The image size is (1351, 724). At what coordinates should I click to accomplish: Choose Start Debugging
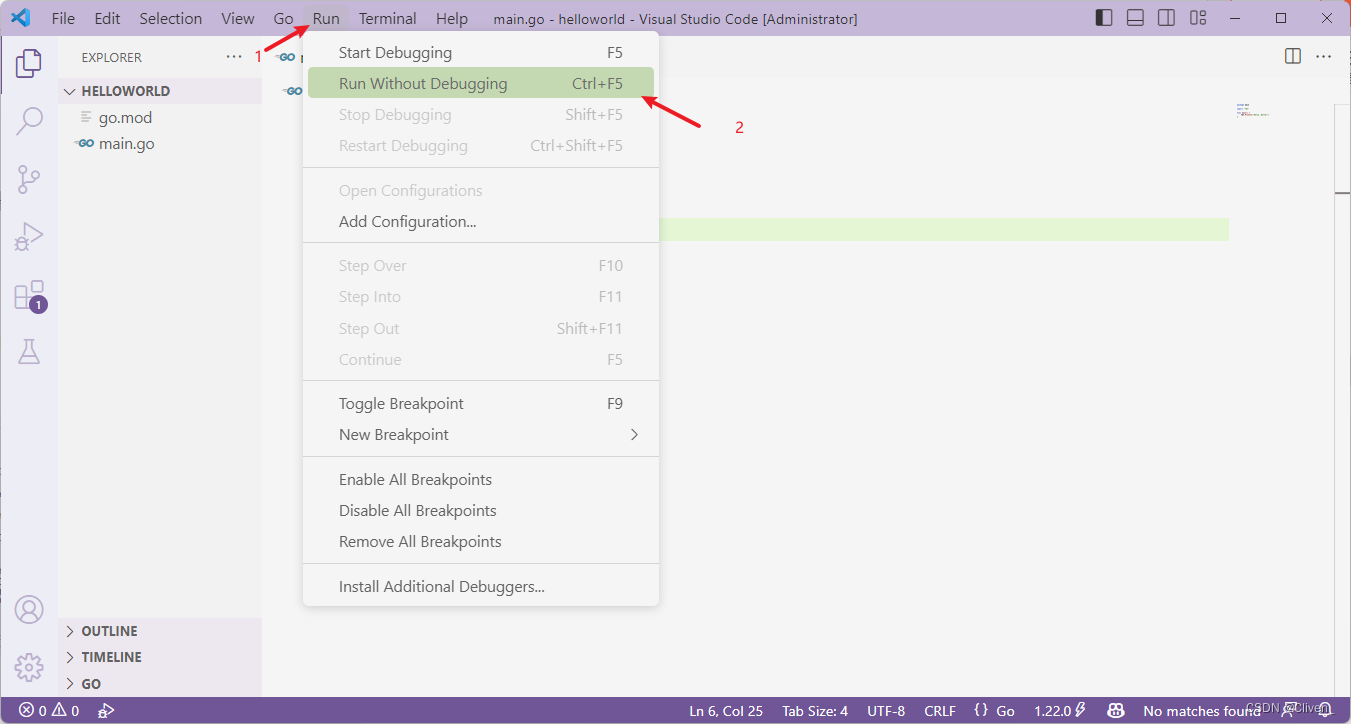pyautogui.click(x=481, y=53)
